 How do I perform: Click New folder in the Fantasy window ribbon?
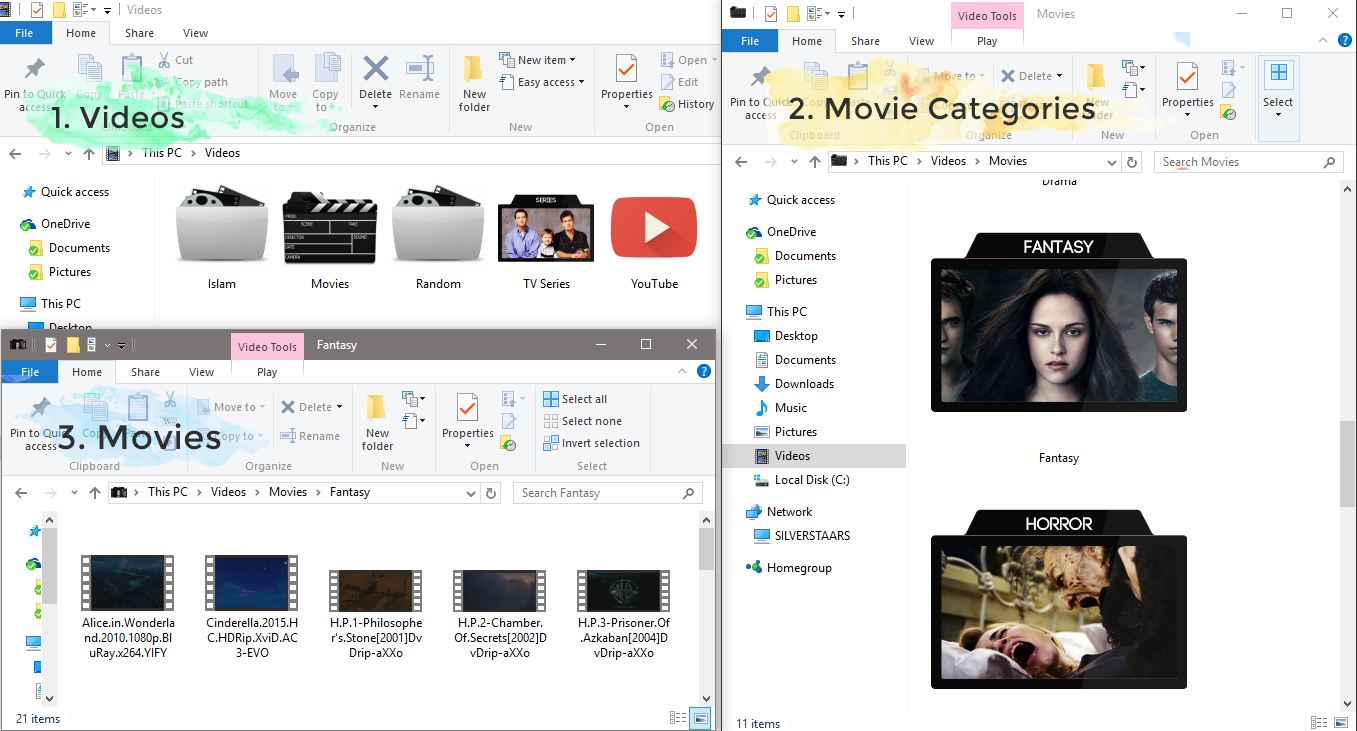point(377,422)
